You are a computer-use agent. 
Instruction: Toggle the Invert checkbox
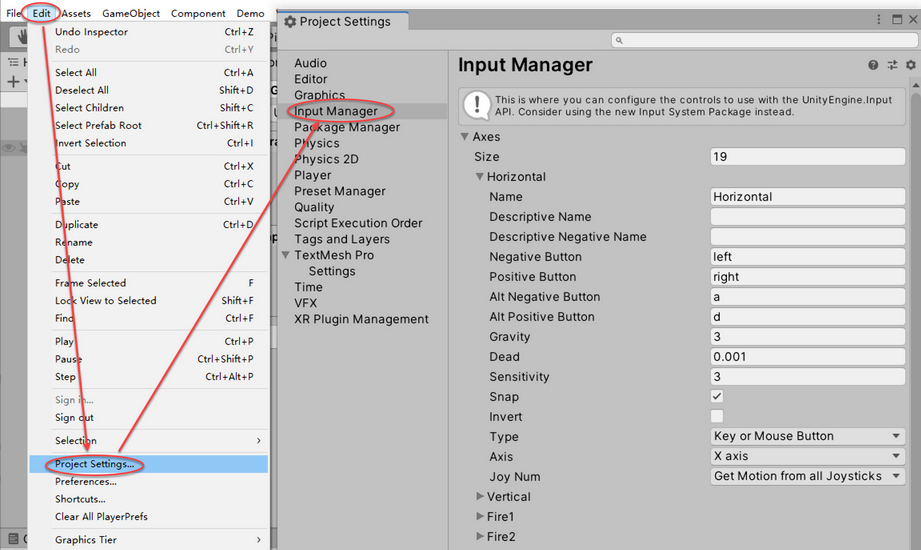[x=717, y=416]
